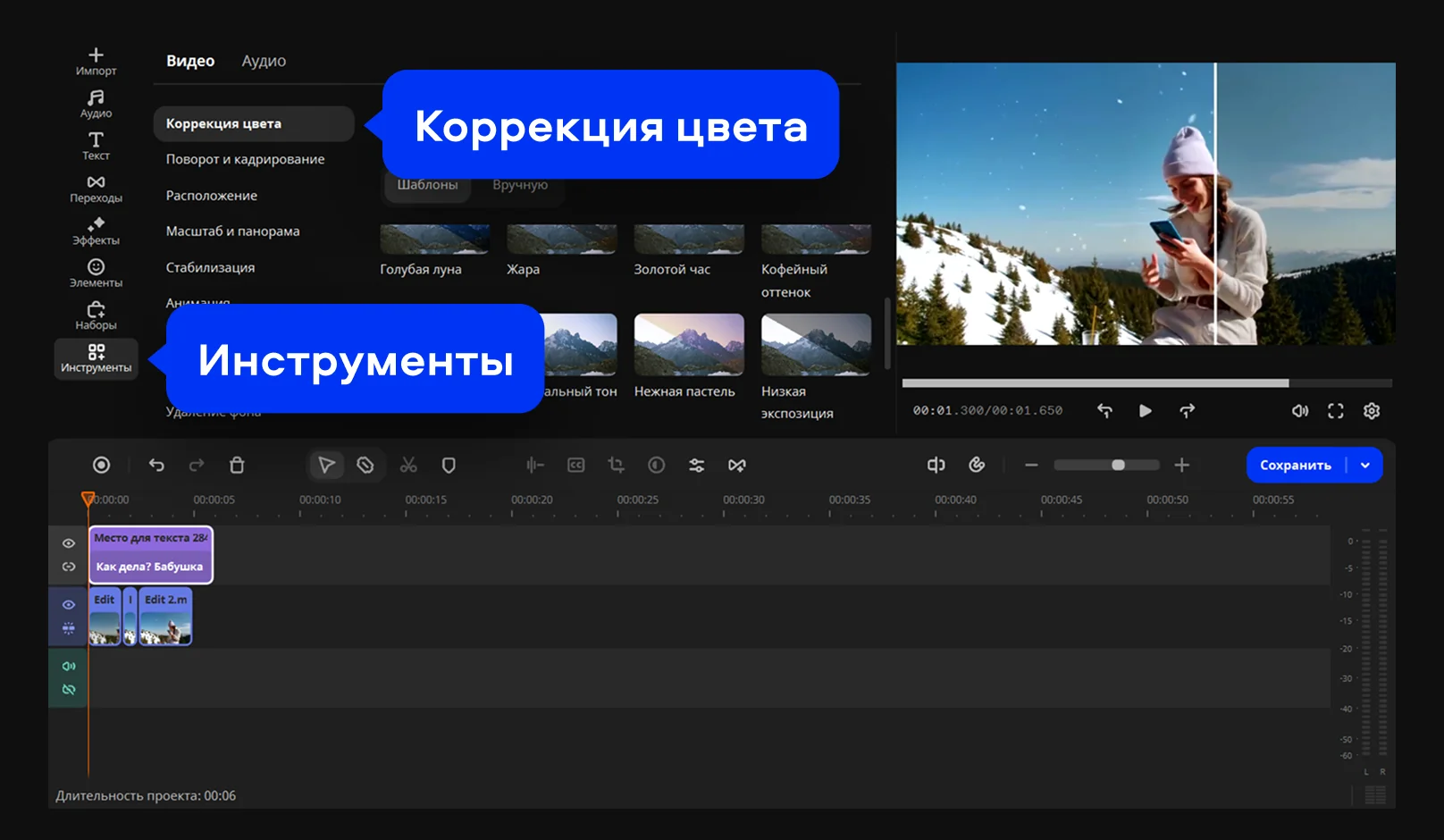
Task: Open the Элементы stickers panel
Action: (x=96, y=273)
